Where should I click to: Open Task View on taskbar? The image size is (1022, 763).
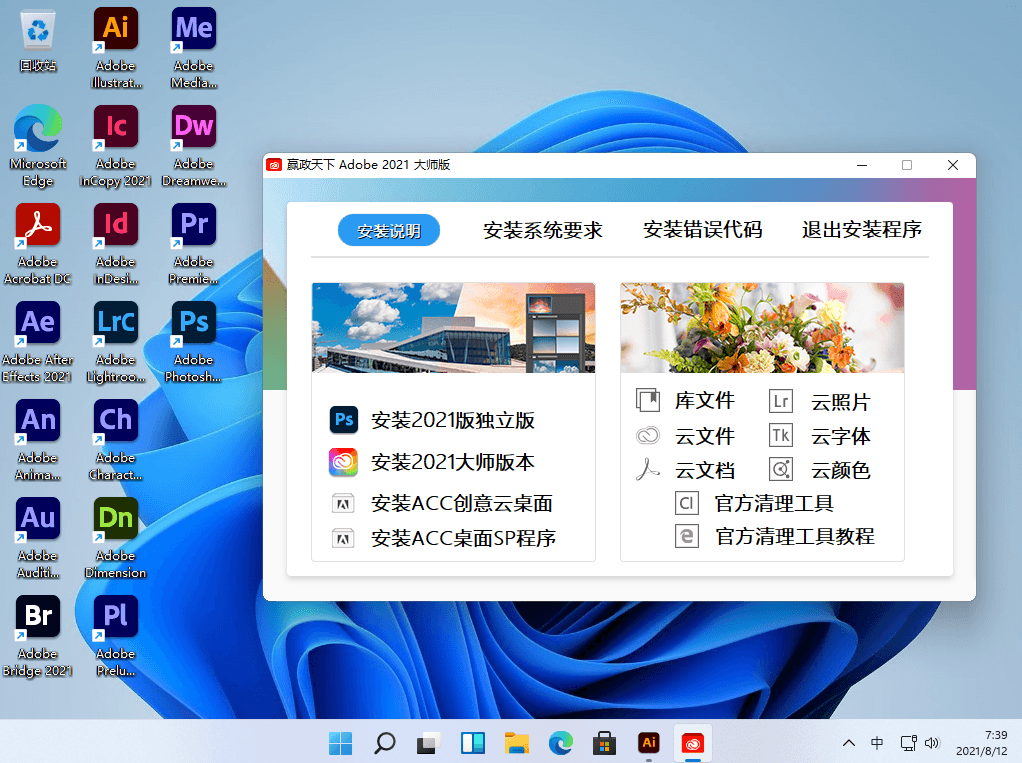click(x=428, y=743)
